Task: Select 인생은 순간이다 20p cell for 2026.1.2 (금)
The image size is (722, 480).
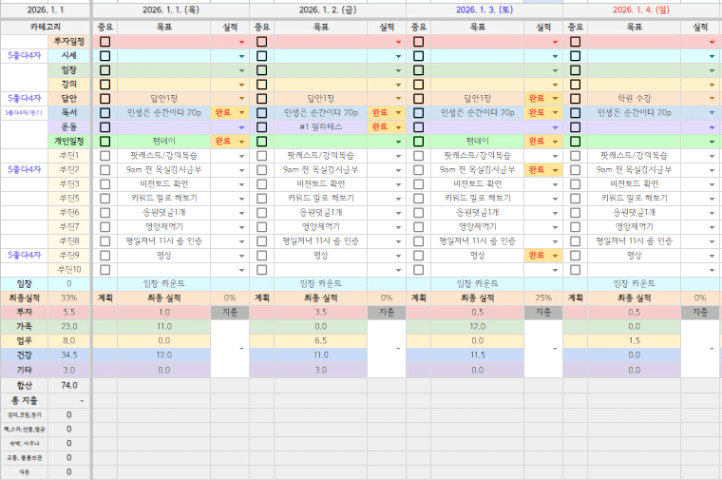Action: 320,113
